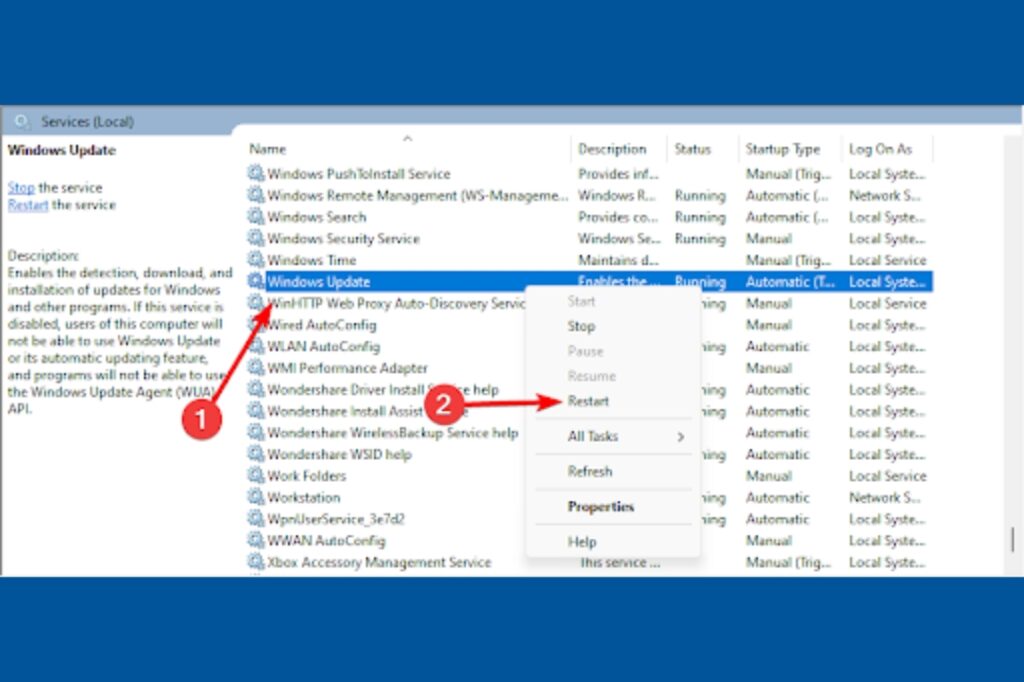Screen dimensions: 1024x682
Task: Click the Work Folders service gear icon
Action: 256,476
